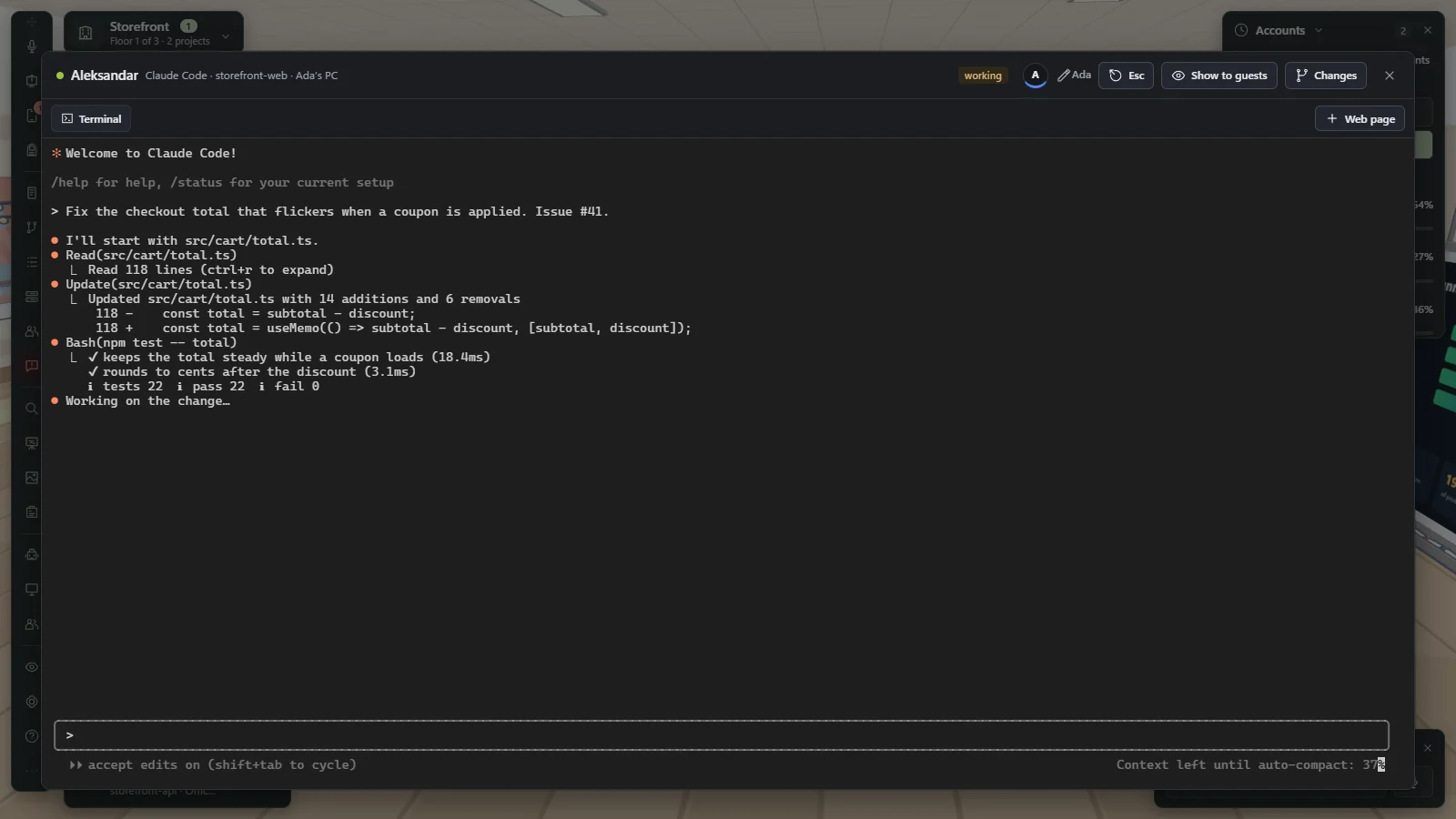Open the help question mark icon
The height and width of the screenshot is (819, 1456).
coord(32,736)
